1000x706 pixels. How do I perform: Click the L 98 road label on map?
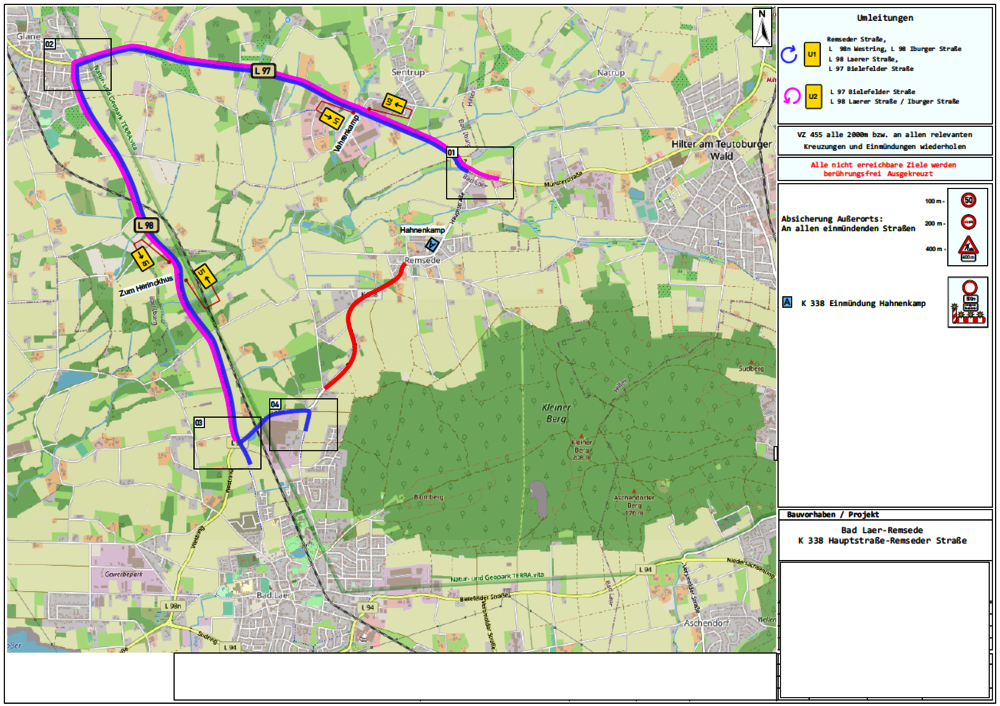click(x=146, y=225)
